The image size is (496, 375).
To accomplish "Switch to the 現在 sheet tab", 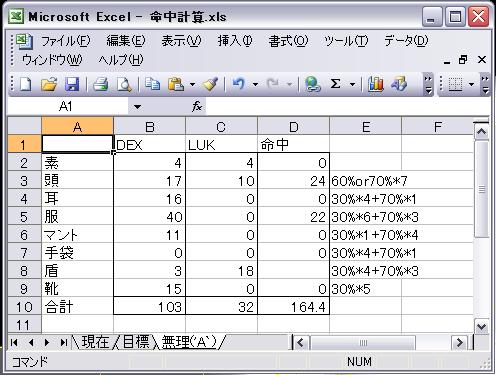I will 95,342.
